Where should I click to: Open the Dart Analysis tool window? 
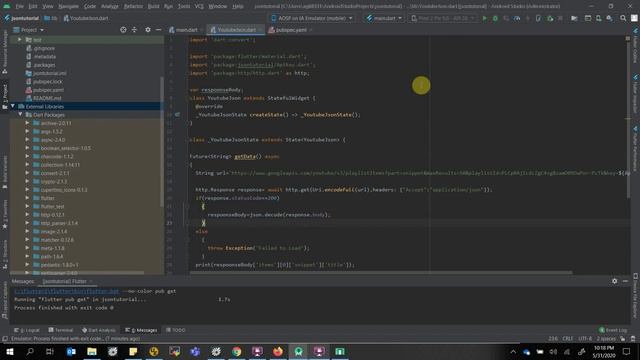pyautogui.click(x=99, y=330)
